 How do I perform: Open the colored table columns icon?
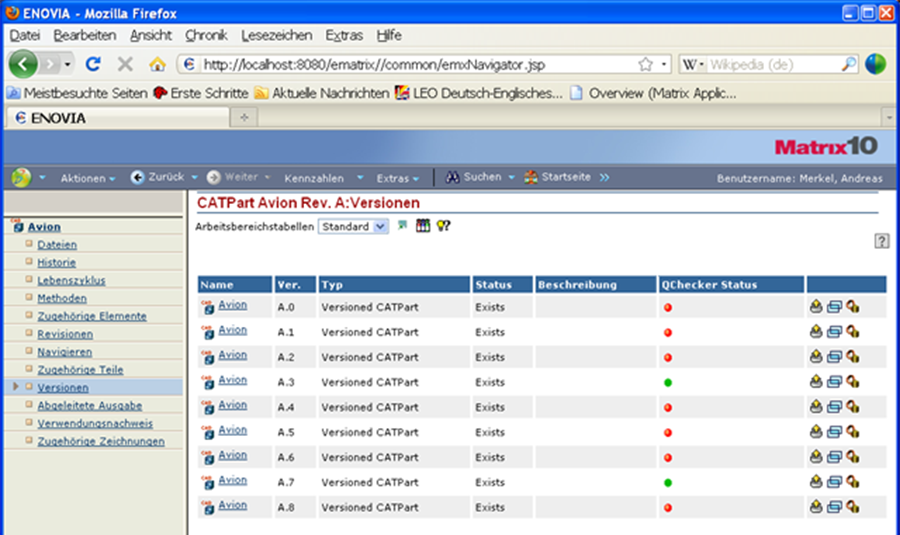(x=423, y=226)
